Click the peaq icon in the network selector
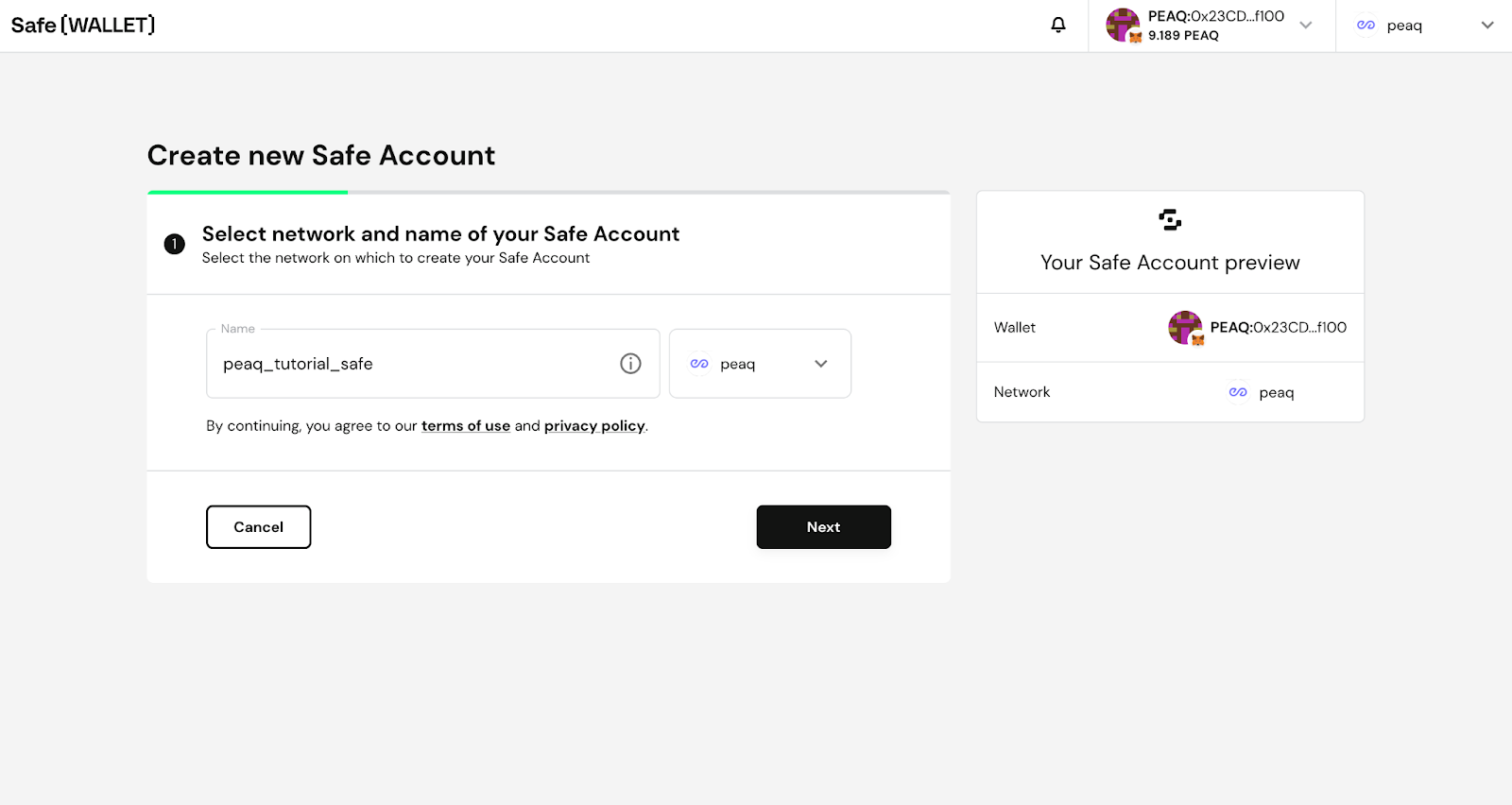This screenshot has width=1512, height=805. click(698, 363)
